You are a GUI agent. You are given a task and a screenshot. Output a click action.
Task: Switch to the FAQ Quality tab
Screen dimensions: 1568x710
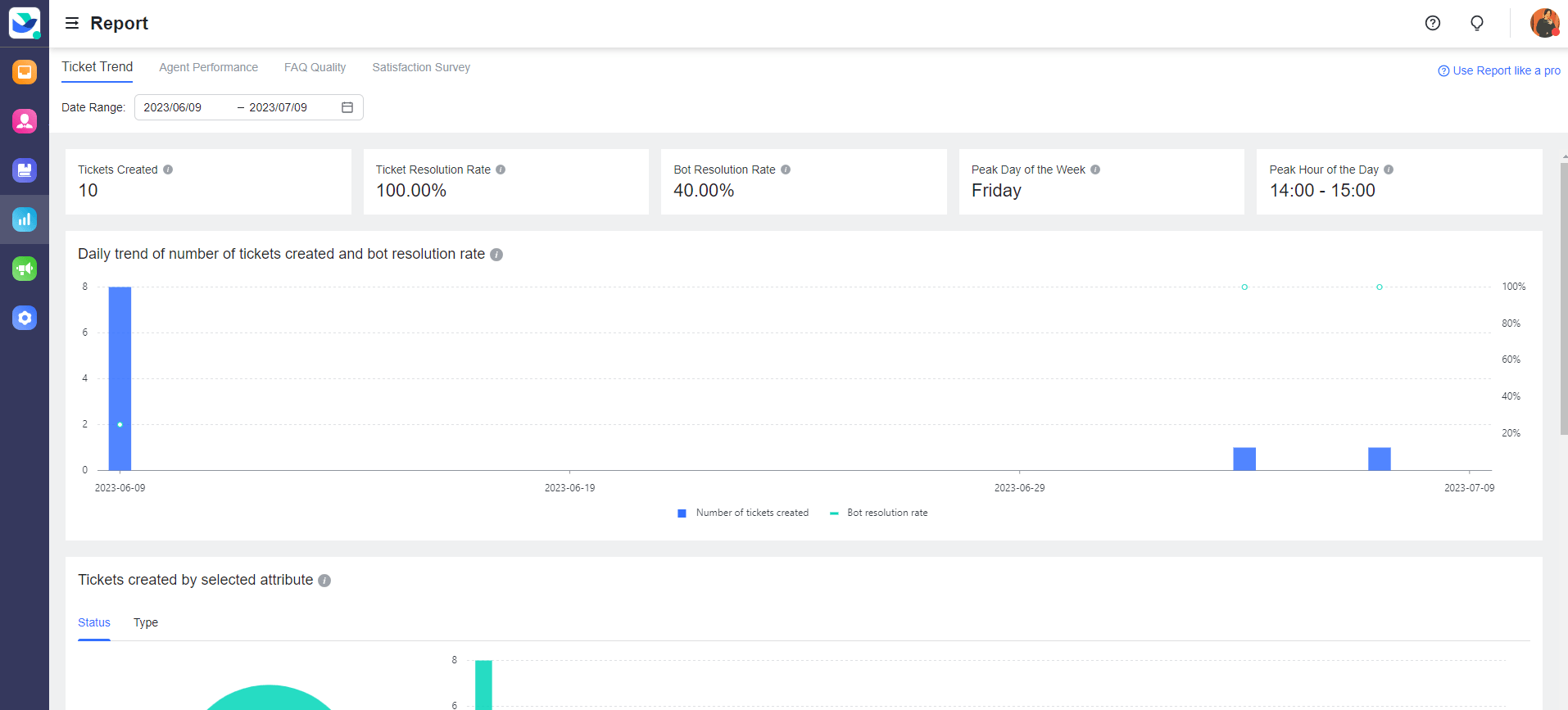point(315,67)
